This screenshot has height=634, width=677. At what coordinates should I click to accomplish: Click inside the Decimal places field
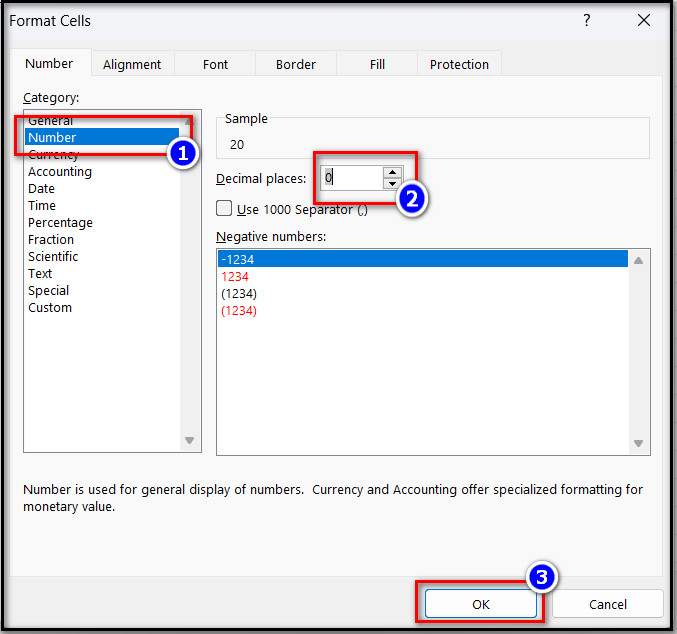click(350, 178)
